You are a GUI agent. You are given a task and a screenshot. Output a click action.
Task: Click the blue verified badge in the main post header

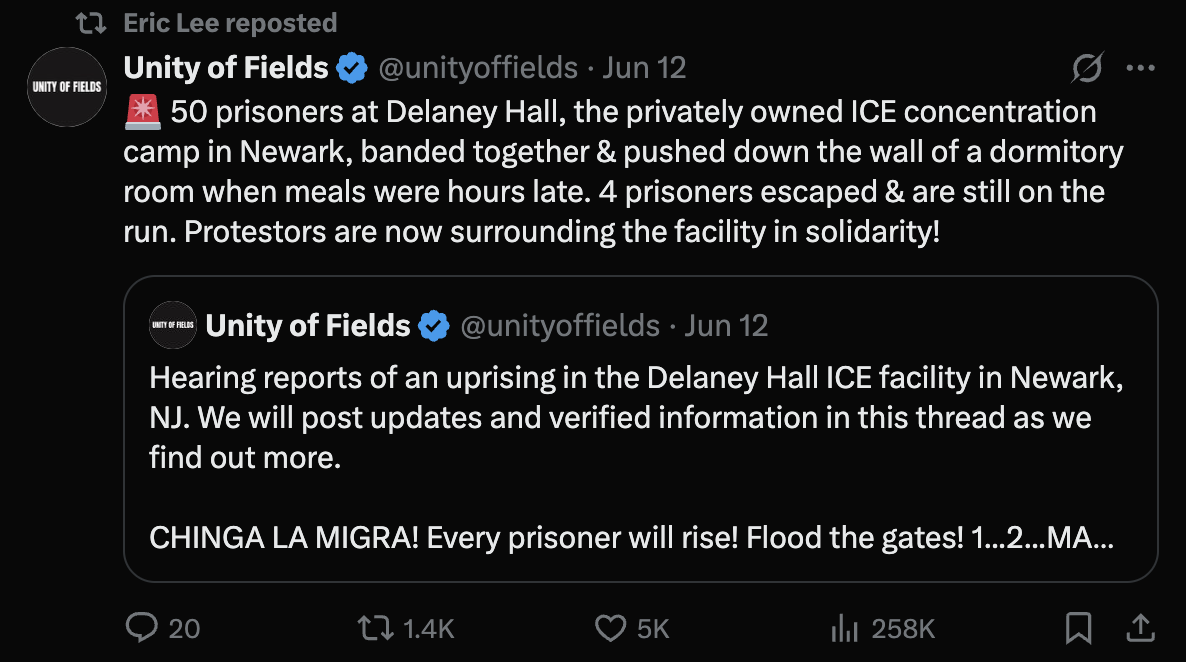coord(351,69)
